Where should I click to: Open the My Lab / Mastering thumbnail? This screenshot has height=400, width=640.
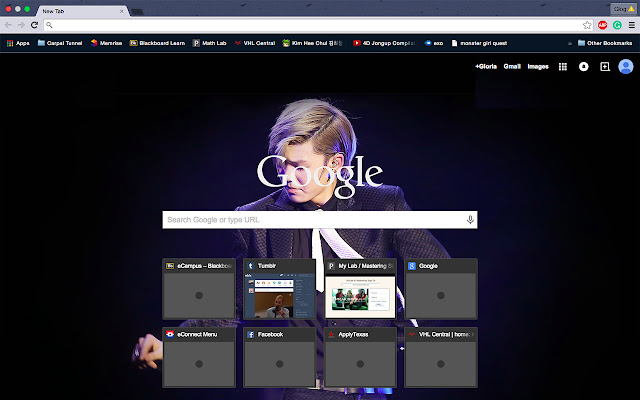tap(360, 289)
